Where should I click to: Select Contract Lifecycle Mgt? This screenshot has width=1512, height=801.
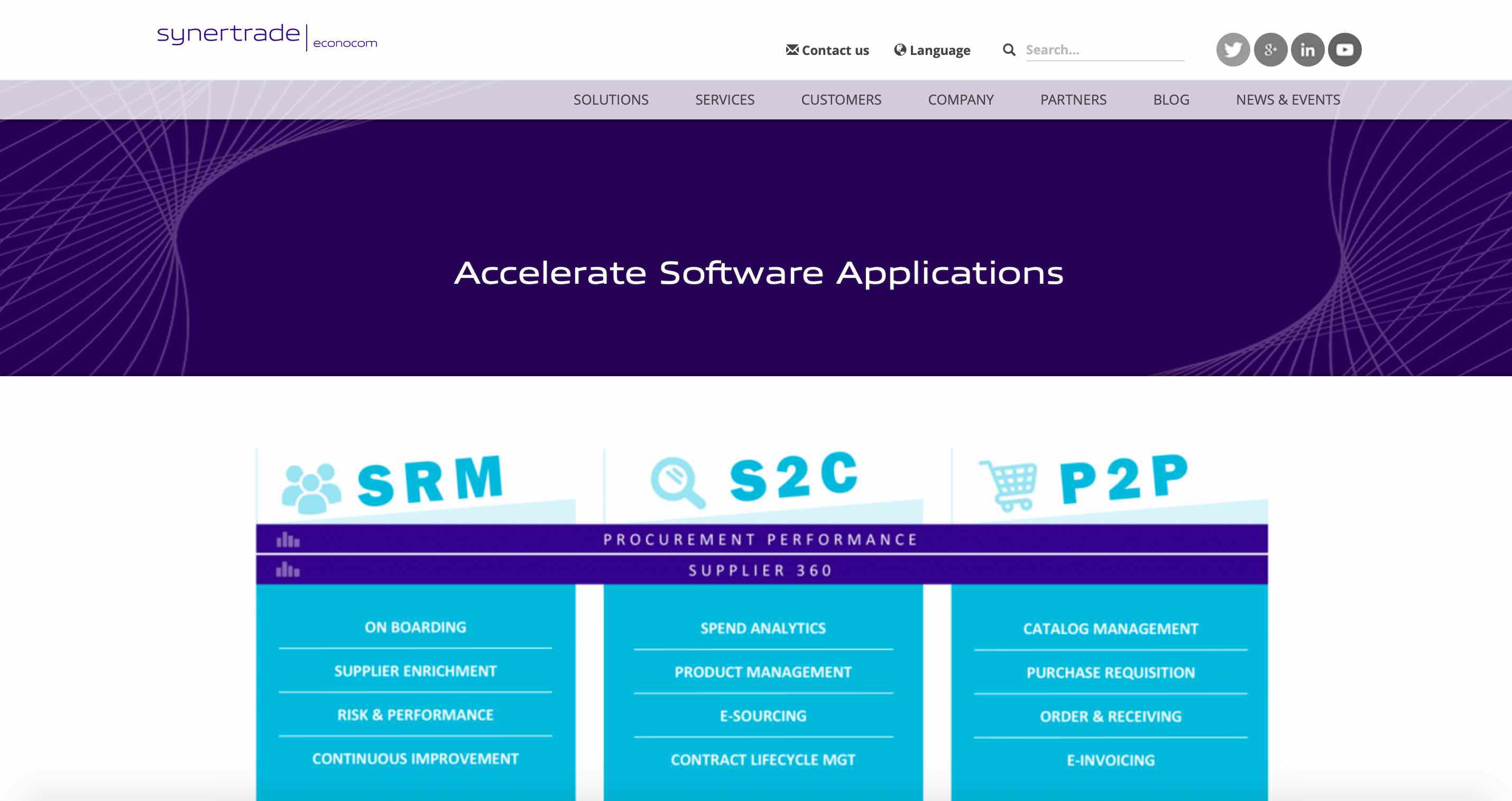click(763, 760)
